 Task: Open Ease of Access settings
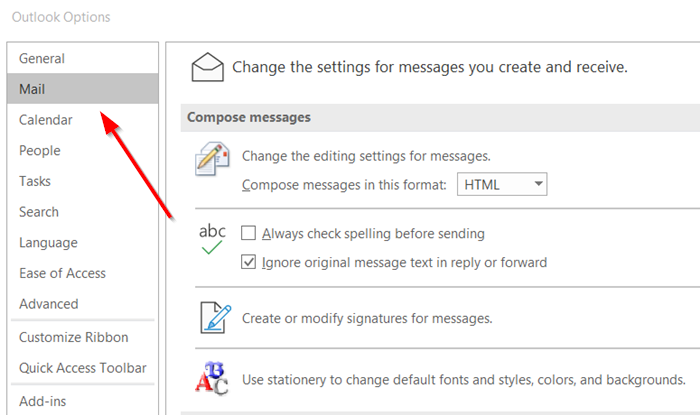[62, 273]
